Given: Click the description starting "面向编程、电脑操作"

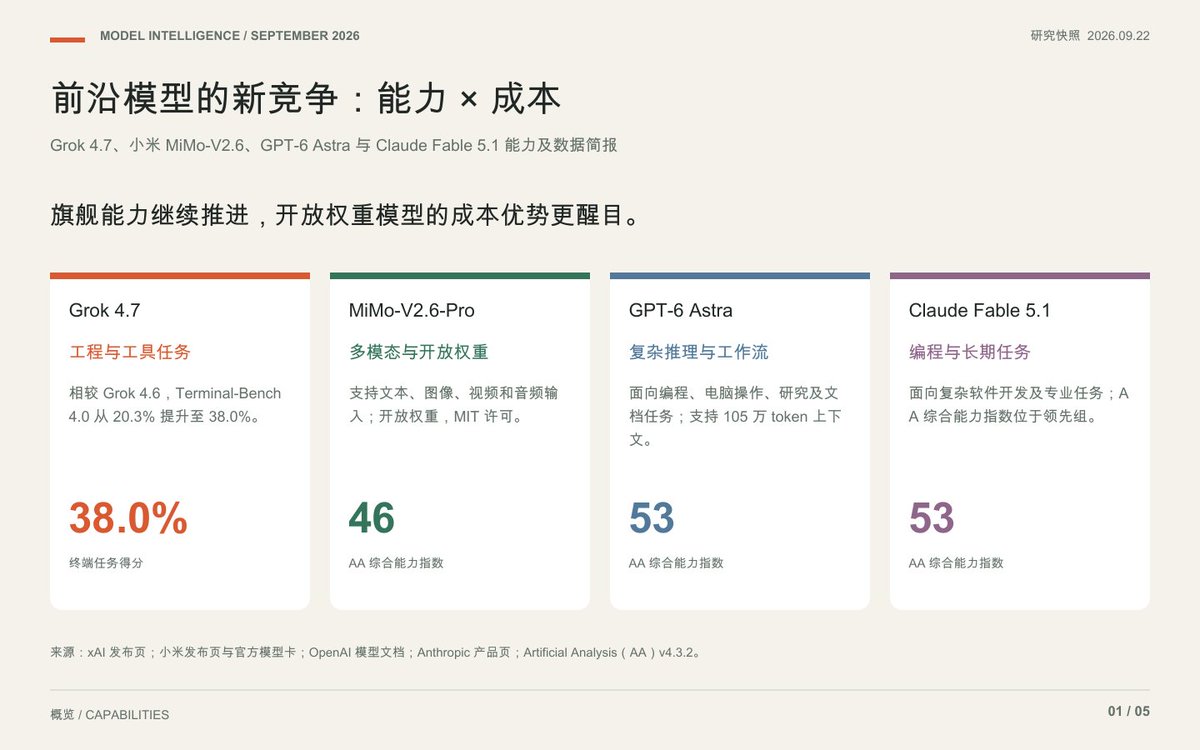Looking at the screenshot, I should pyautogui.click(x=735, y=417).
